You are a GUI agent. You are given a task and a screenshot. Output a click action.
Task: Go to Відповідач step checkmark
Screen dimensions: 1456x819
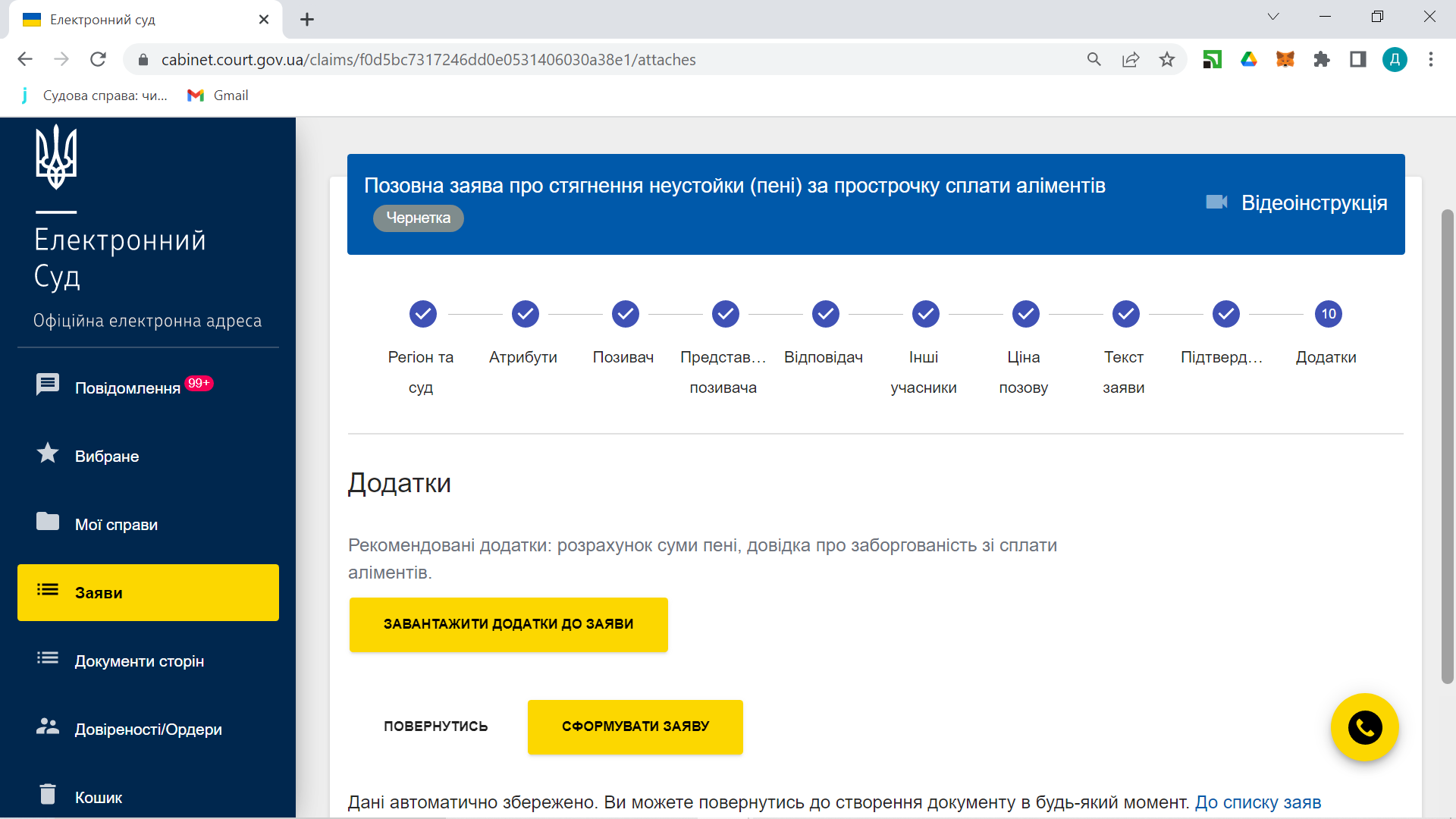click(825, 314)
